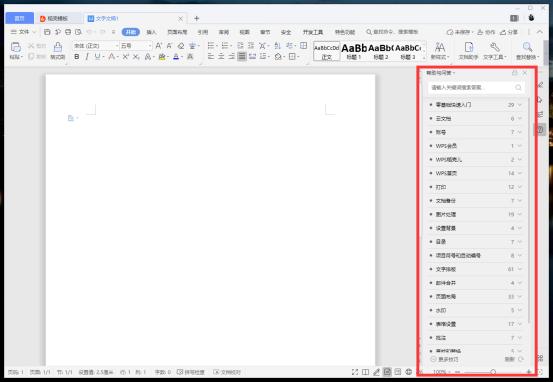The height and width of the screenshot is (382, 553).
Task: Add a new tab with plus button
Action: tap(197, 18)
